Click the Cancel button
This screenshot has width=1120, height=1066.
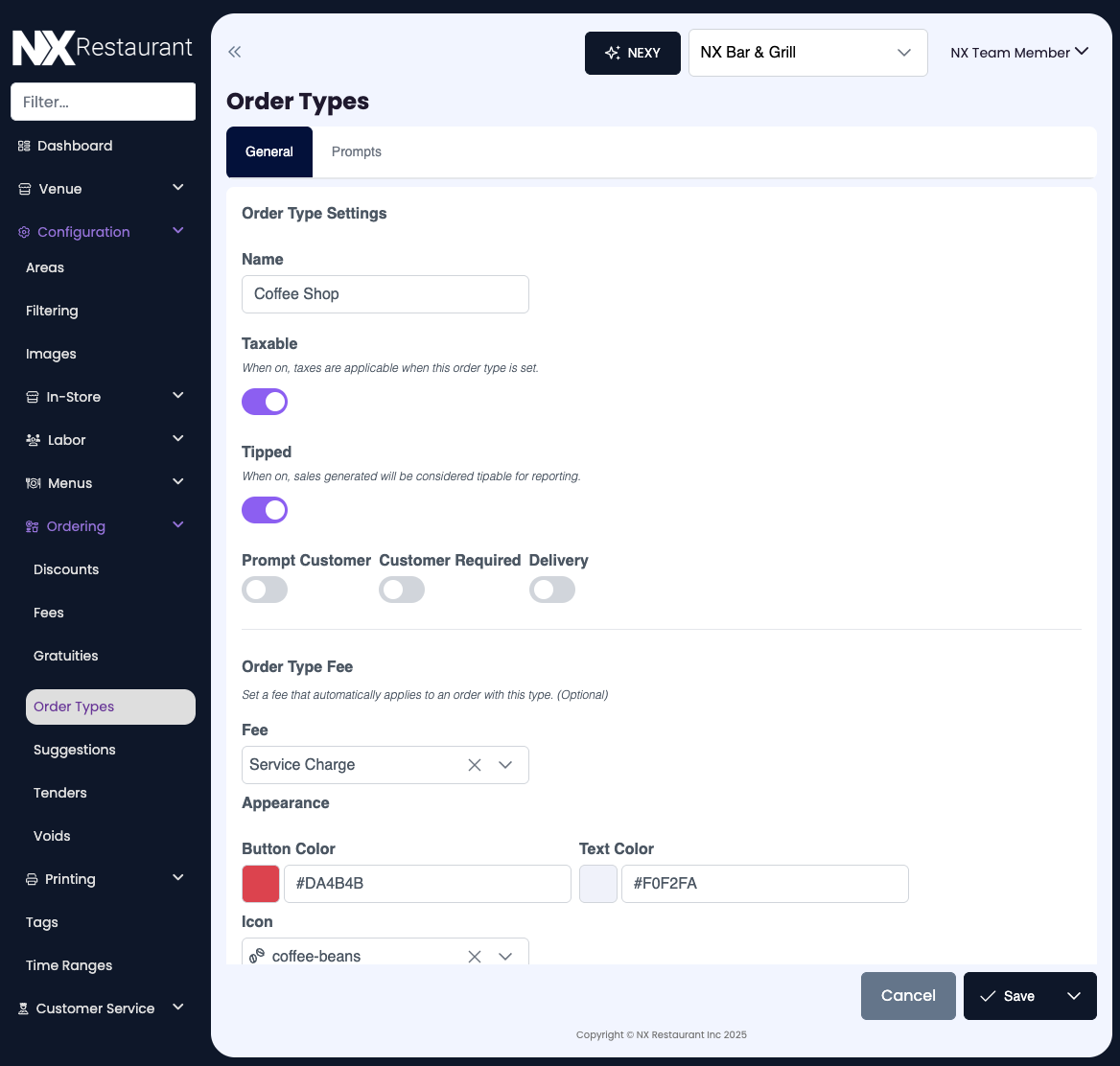coord(908,996)
